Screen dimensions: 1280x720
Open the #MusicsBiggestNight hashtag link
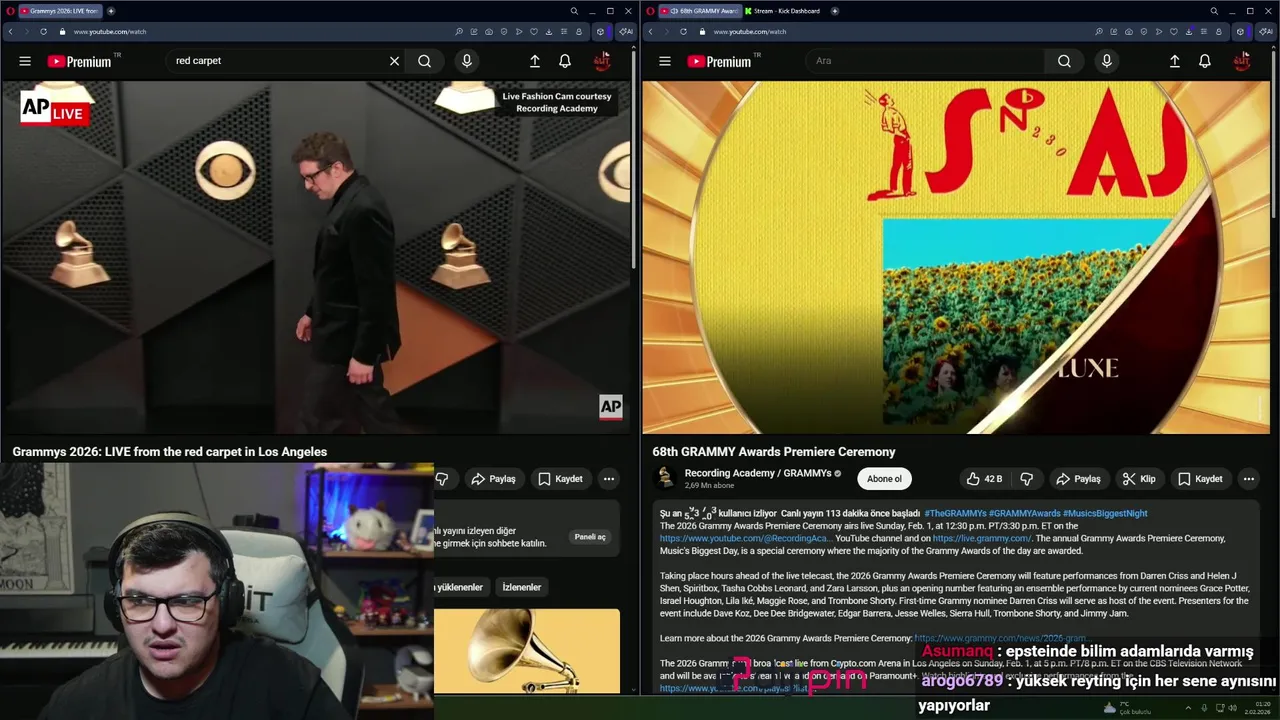pos(1105,513)
